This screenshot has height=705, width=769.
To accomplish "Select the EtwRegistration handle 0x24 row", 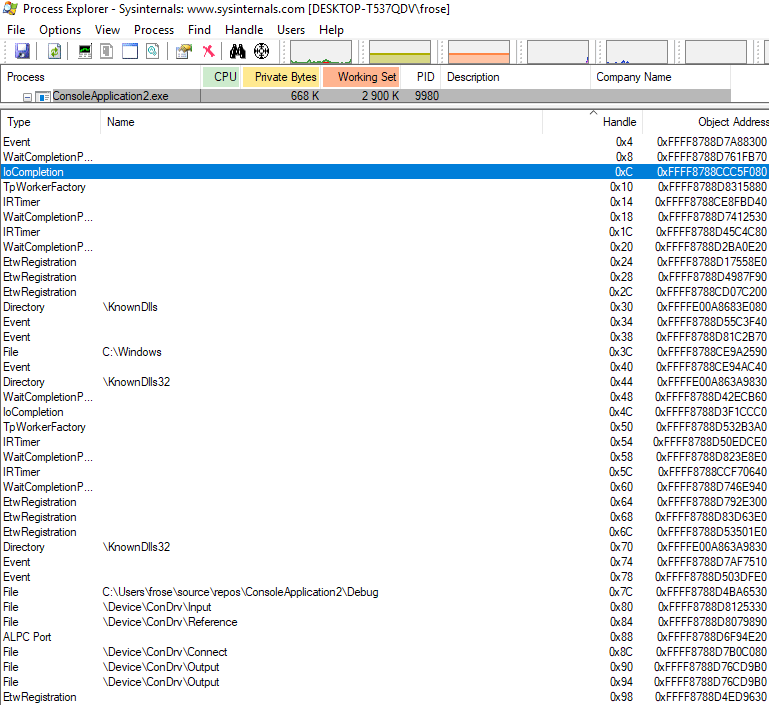I will [384, 262].
